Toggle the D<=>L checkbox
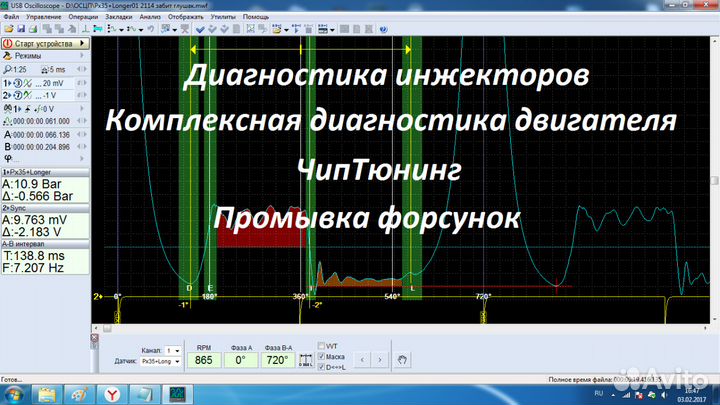Image resolution: width=720 pixels, height=405 pixels. [x=321, y=367]
